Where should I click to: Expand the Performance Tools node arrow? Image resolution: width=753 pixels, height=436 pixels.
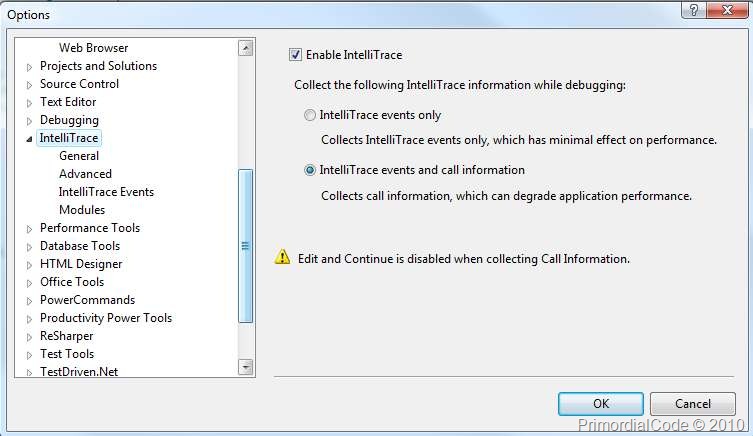tap(29, 229)
